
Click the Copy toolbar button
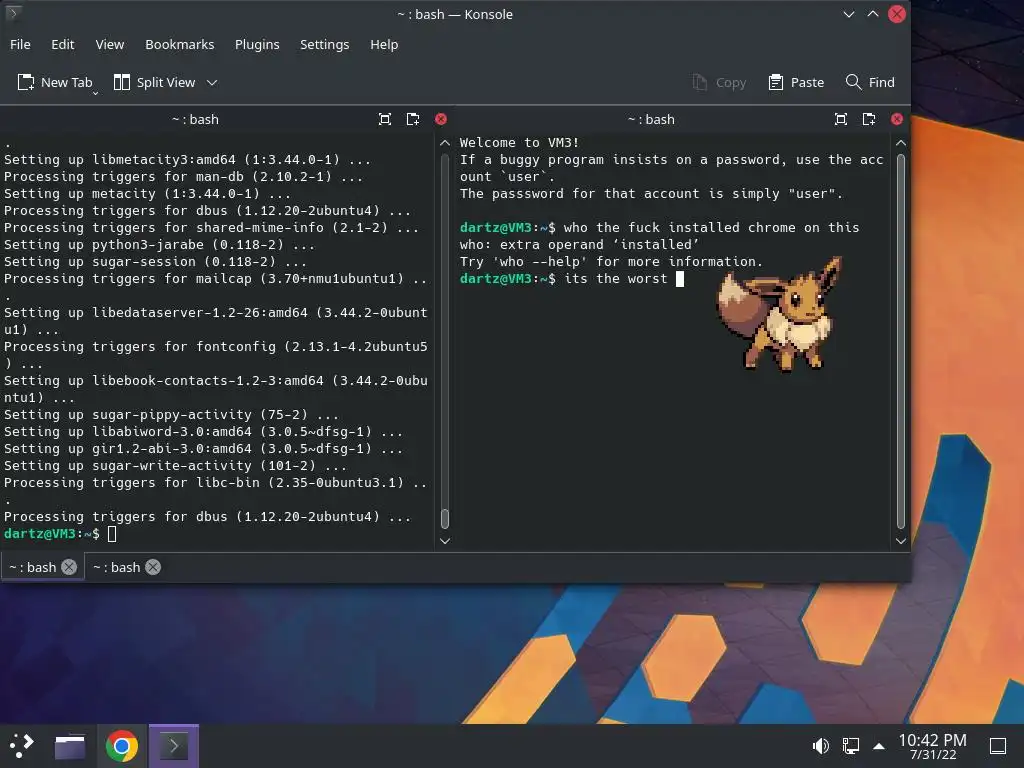click(719, 82)
